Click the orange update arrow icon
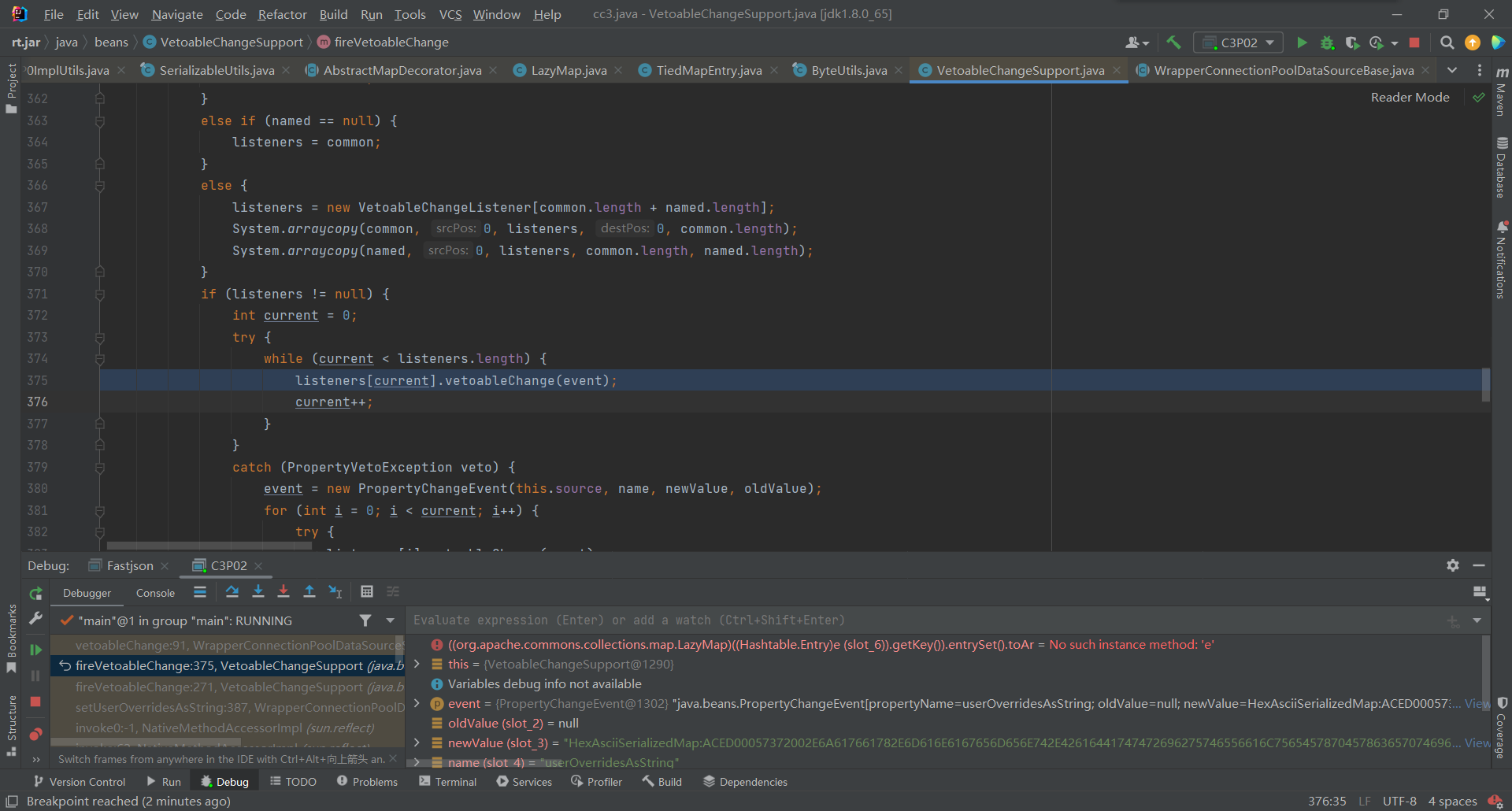 [1472, 43]
